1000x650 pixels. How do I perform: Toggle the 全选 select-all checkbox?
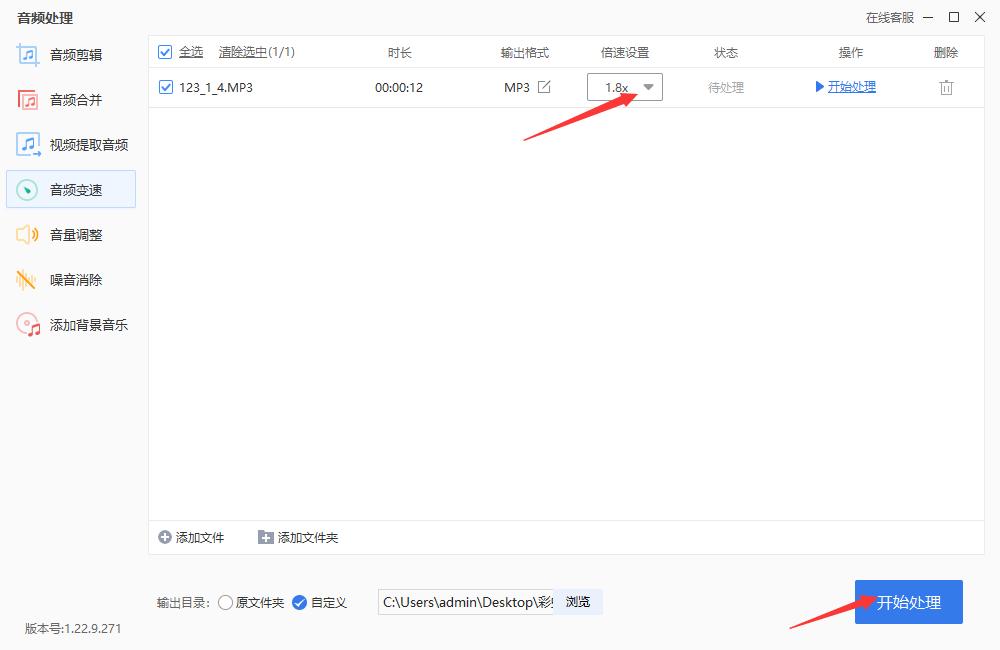click(166, 51)
